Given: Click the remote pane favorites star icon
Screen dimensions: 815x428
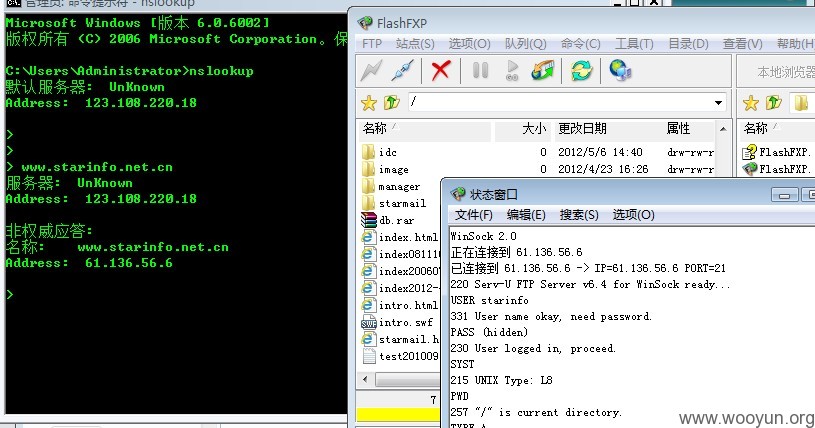Looking at the screenshot, I should tap(369, 103).
